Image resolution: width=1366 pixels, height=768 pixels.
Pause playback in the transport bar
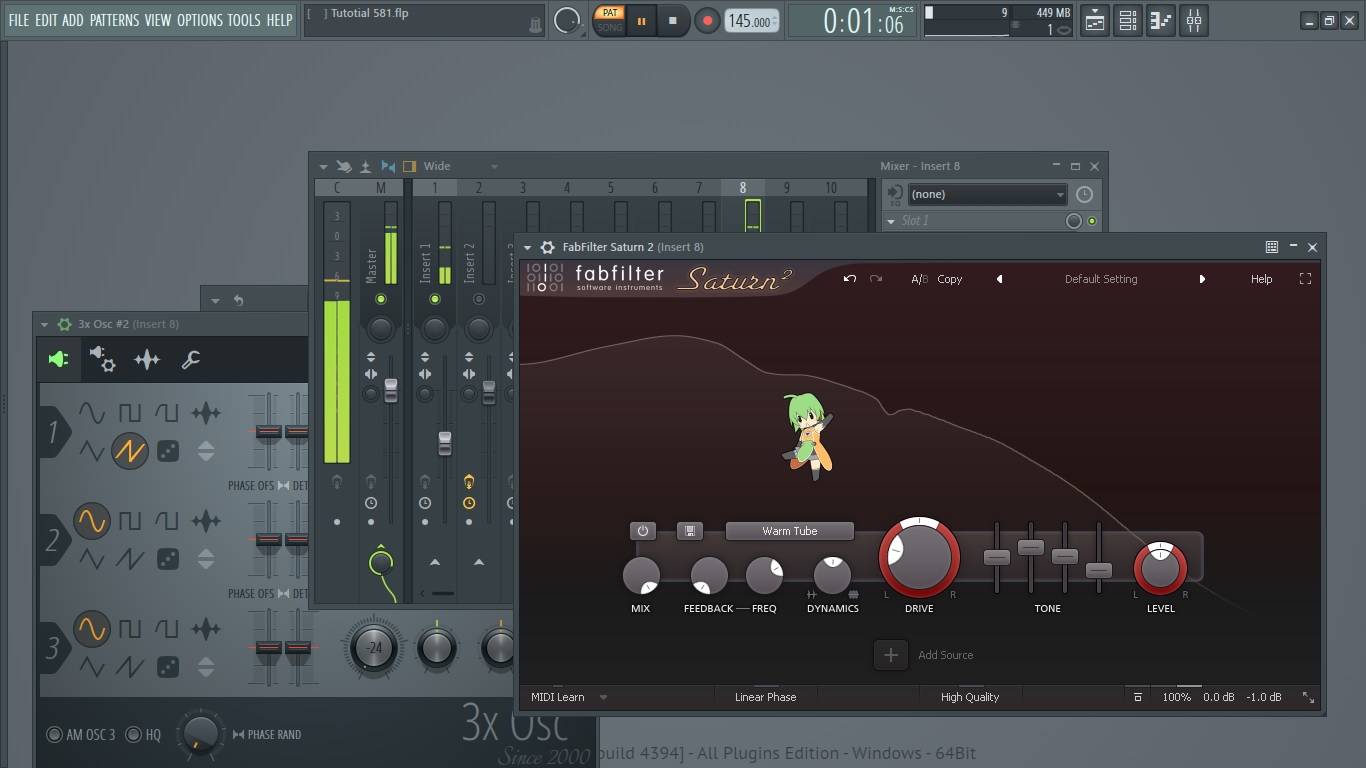pyautogui.click(x=641, y=20)
